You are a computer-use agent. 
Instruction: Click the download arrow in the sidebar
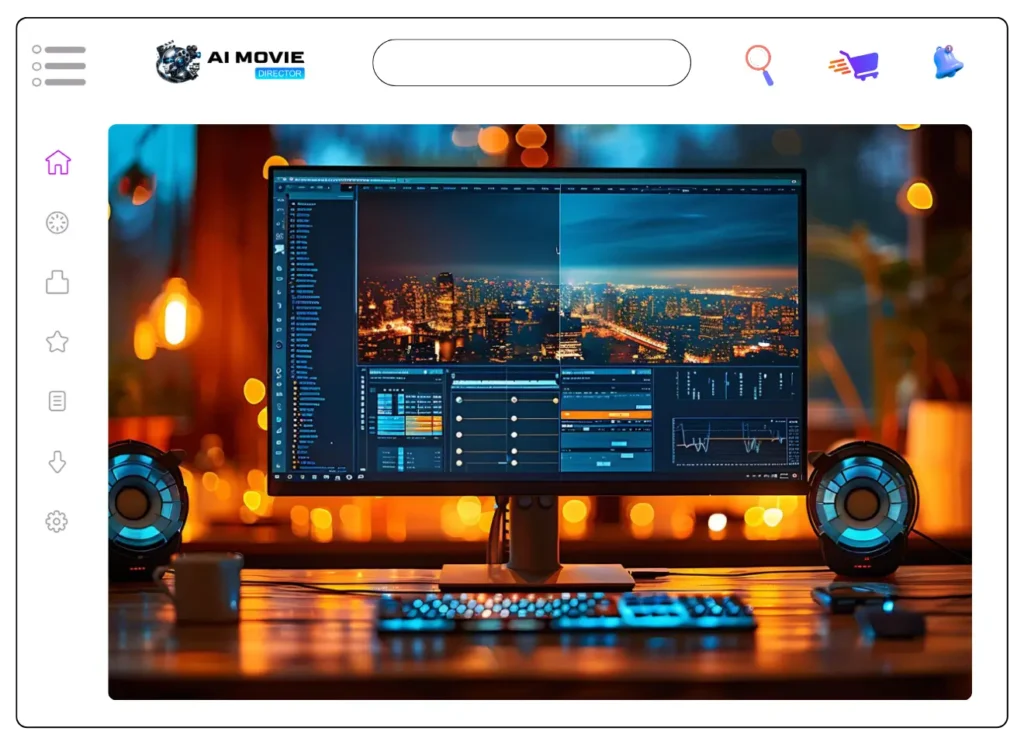57,462
